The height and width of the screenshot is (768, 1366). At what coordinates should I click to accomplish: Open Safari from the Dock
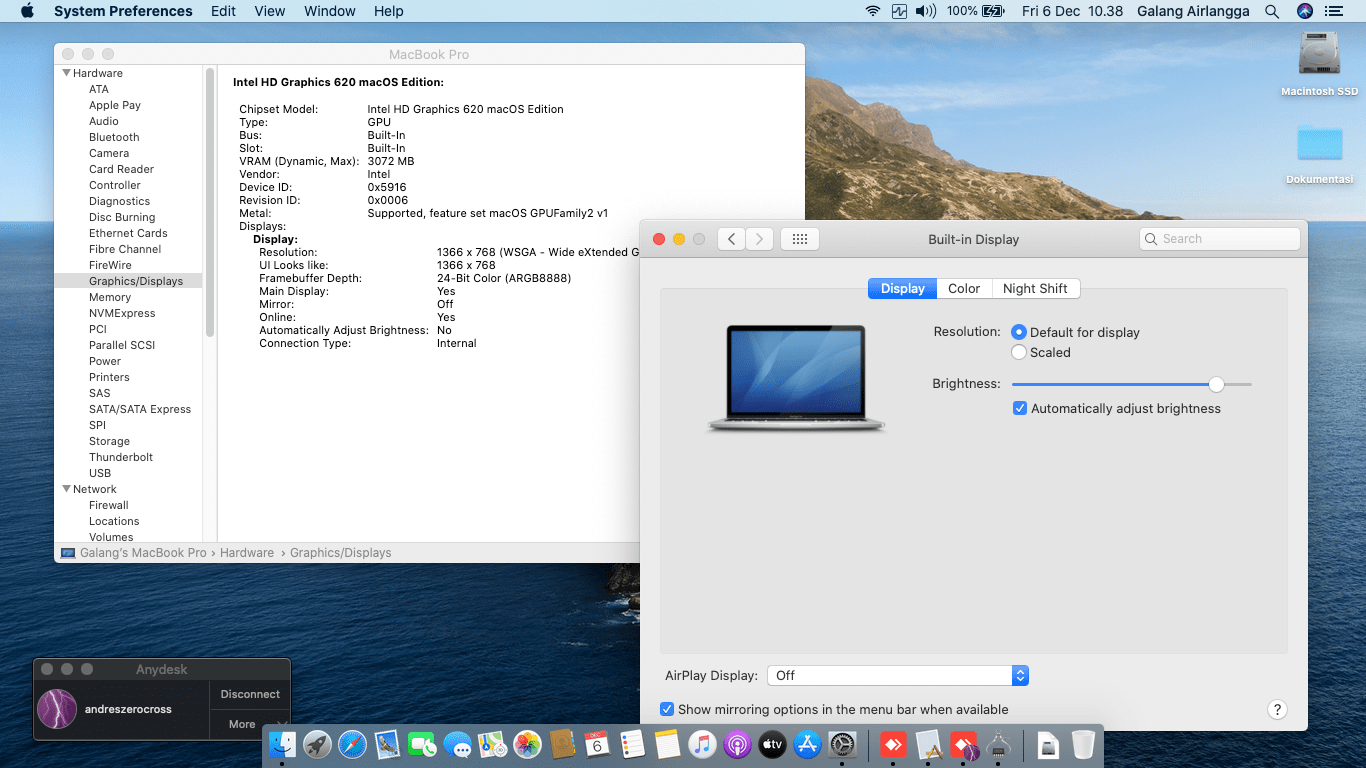(352, 744)
